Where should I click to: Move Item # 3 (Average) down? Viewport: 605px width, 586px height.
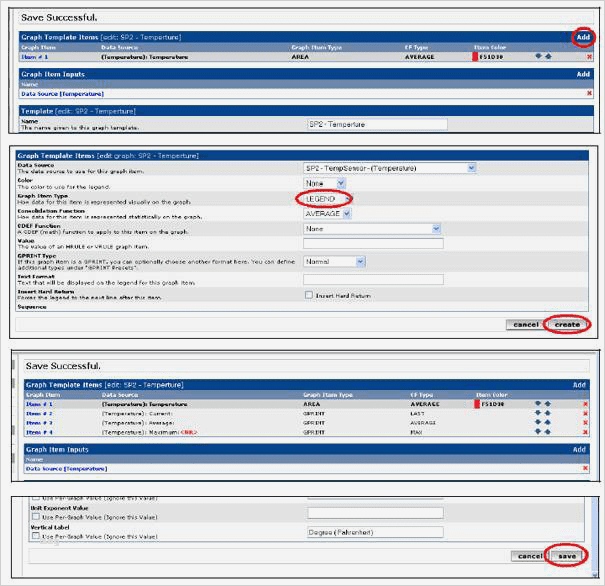[538, 422]
